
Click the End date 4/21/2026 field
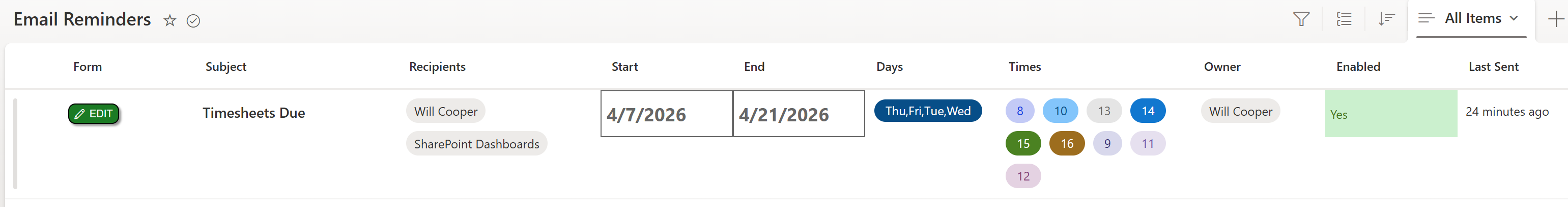click(x=798, y=114)
